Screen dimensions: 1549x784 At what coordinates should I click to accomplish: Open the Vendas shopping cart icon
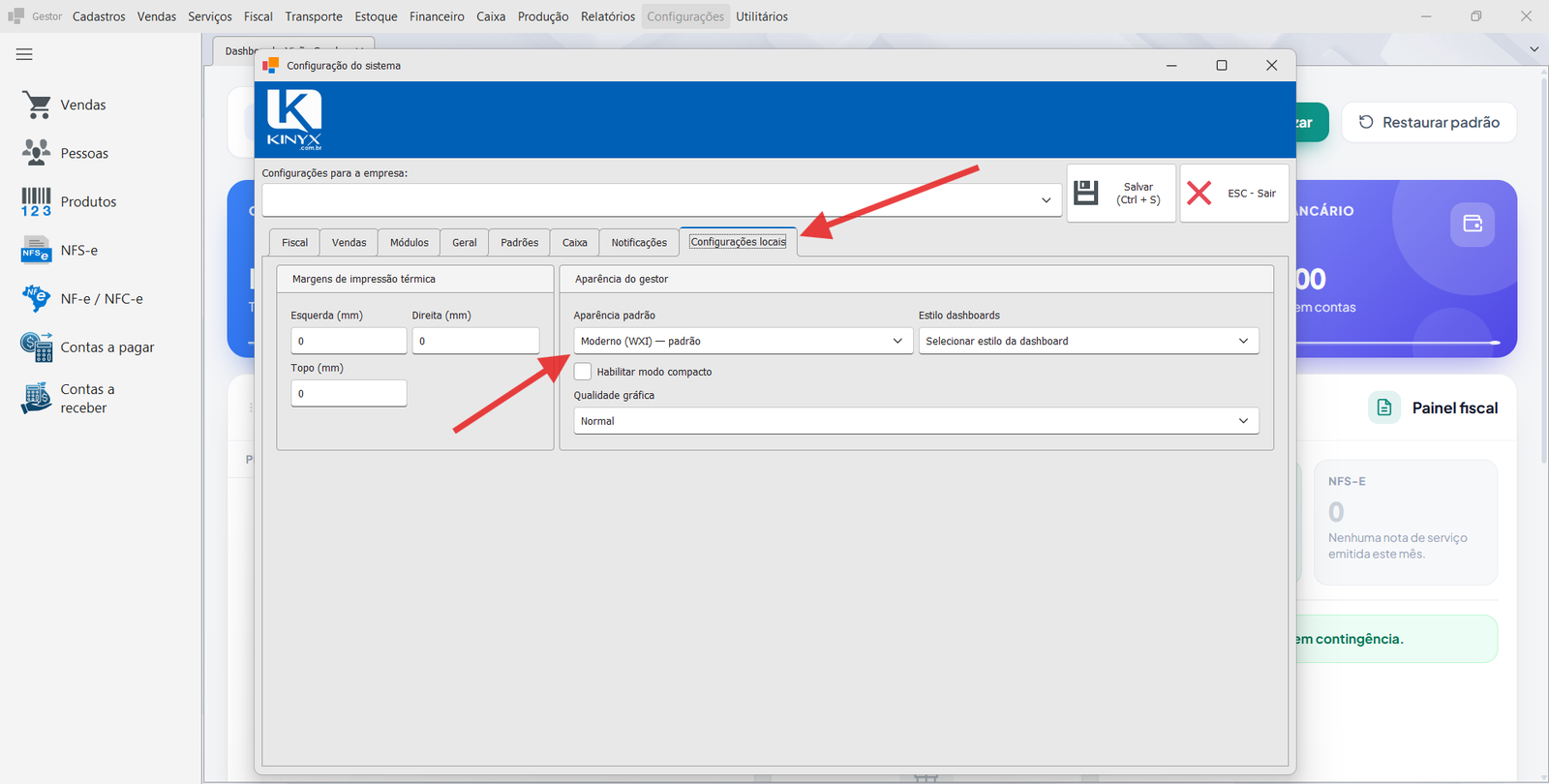tap(37, 105)
